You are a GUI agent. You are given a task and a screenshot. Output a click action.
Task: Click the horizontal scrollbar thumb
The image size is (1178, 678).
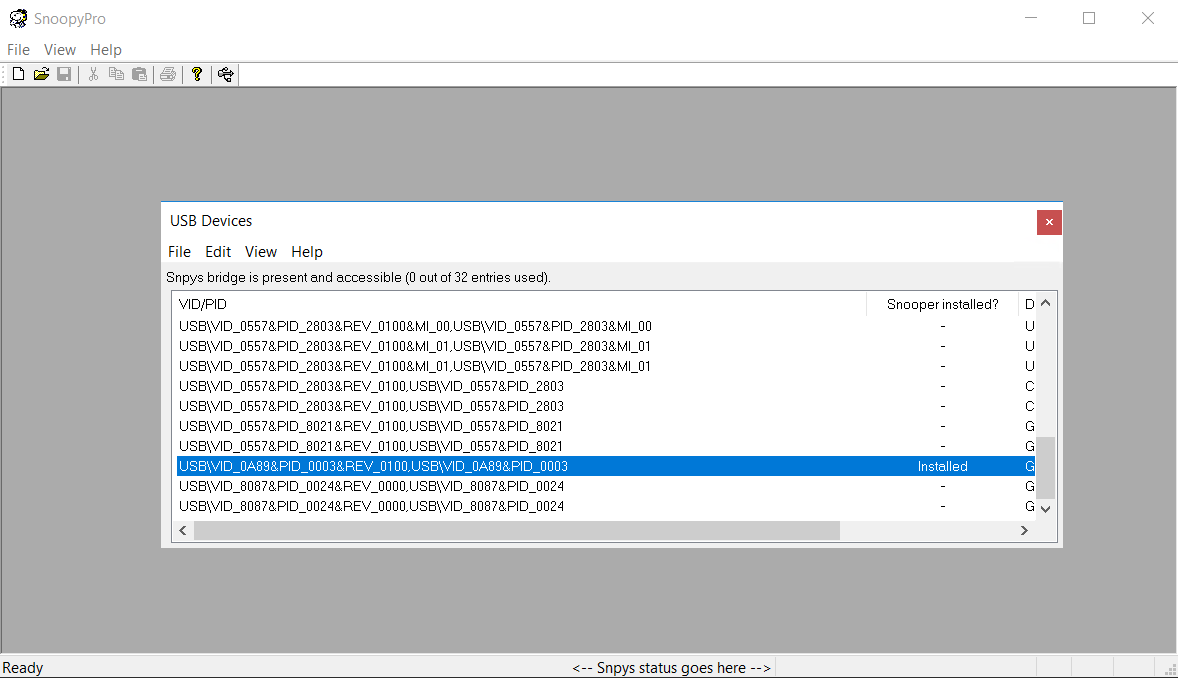pos(517,531)
